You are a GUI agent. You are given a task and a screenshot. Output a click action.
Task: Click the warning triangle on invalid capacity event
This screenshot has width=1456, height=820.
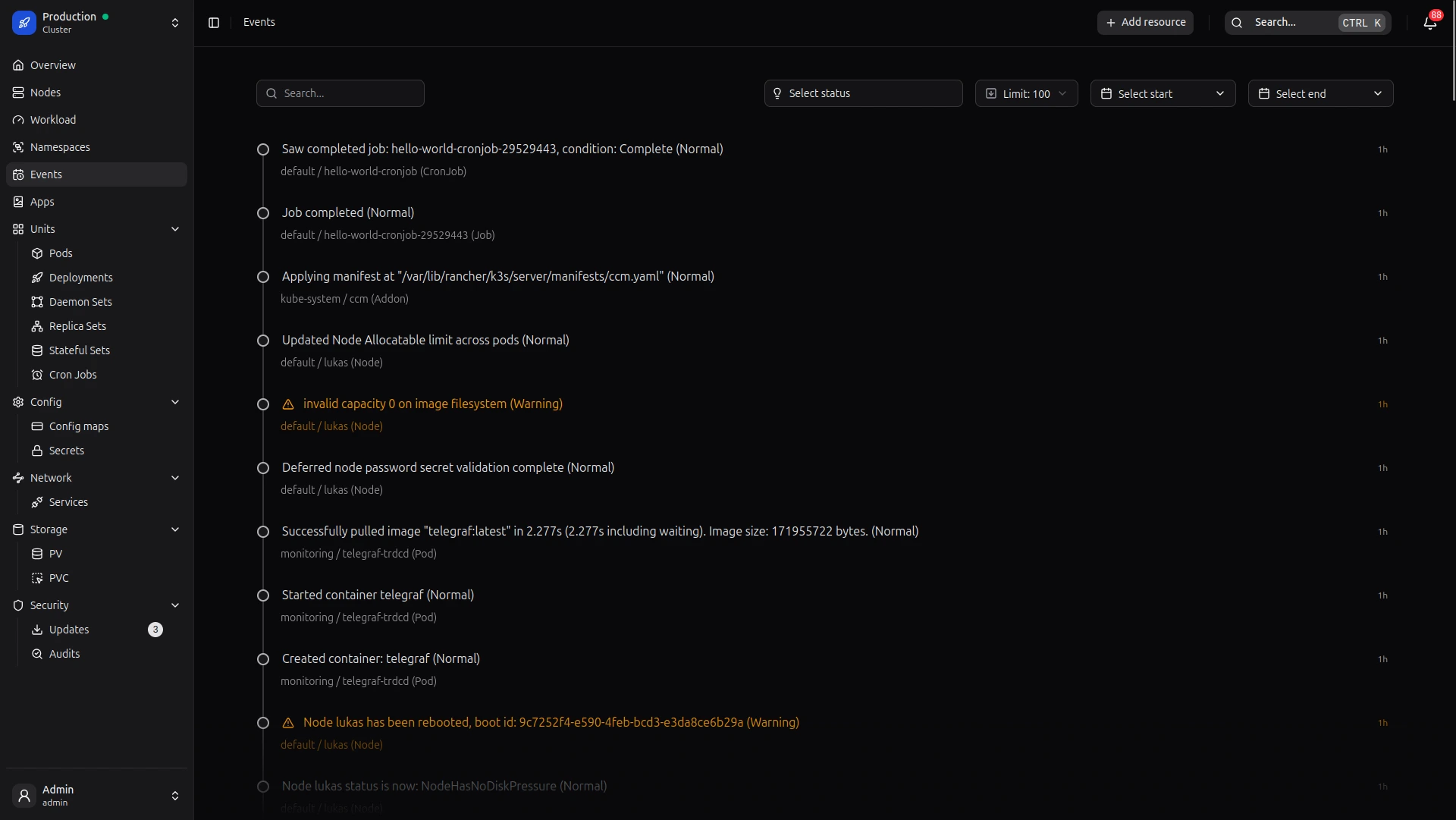[288, 404]
